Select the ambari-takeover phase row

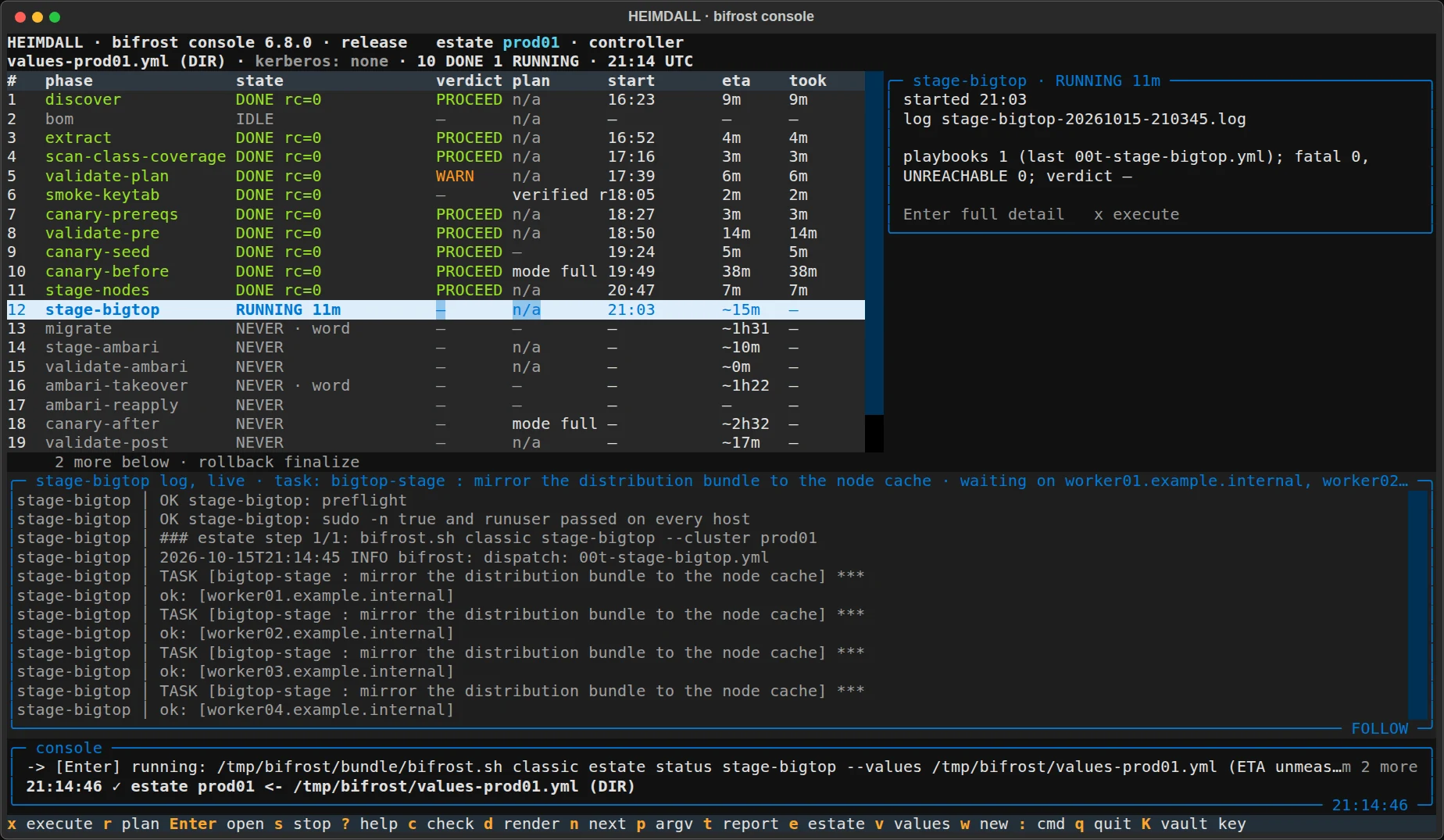click(435, 386)
